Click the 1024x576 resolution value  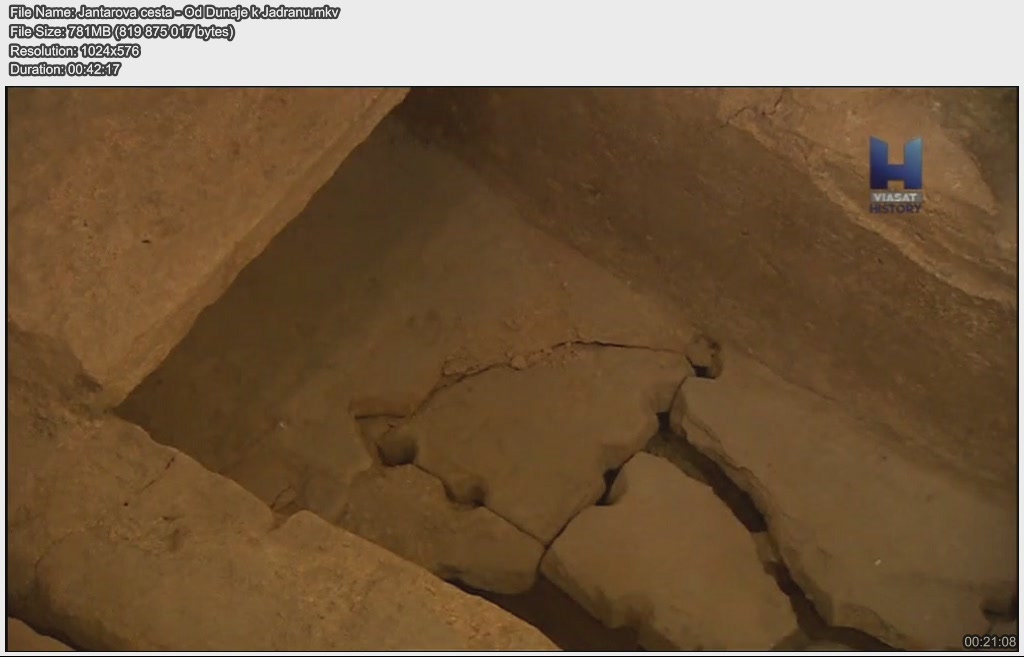[109, 50]
